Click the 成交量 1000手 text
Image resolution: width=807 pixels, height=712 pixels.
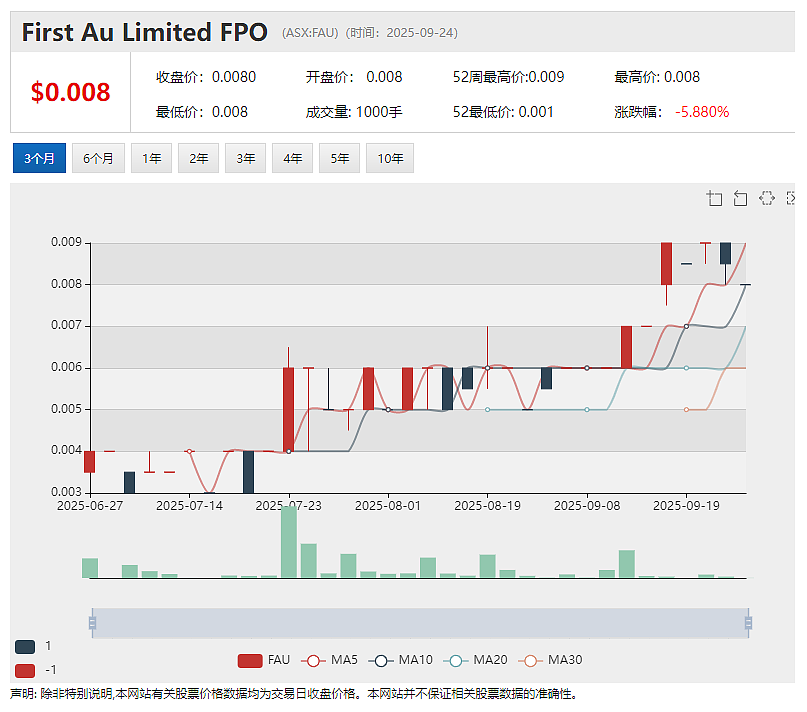tap(354, 112)
